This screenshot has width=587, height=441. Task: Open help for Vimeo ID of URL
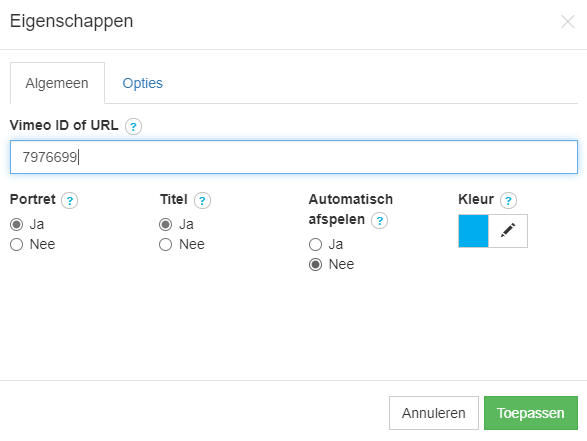(x=133, y=127)
